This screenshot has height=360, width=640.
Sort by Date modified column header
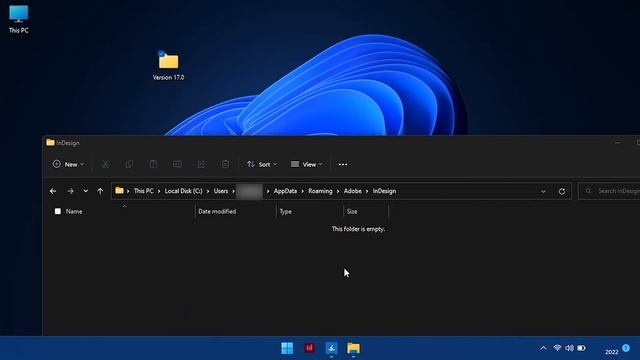point(217,211)
